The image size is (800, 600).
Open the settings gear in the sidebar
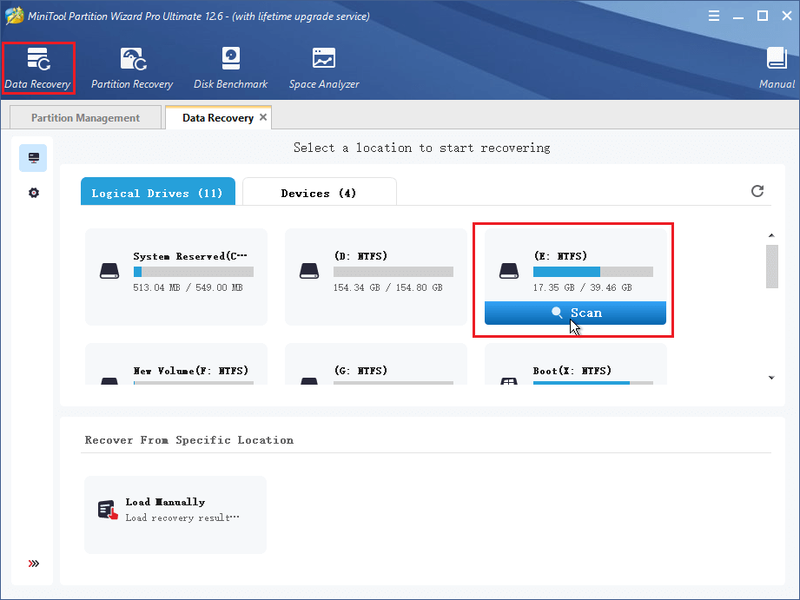[34, 193]
